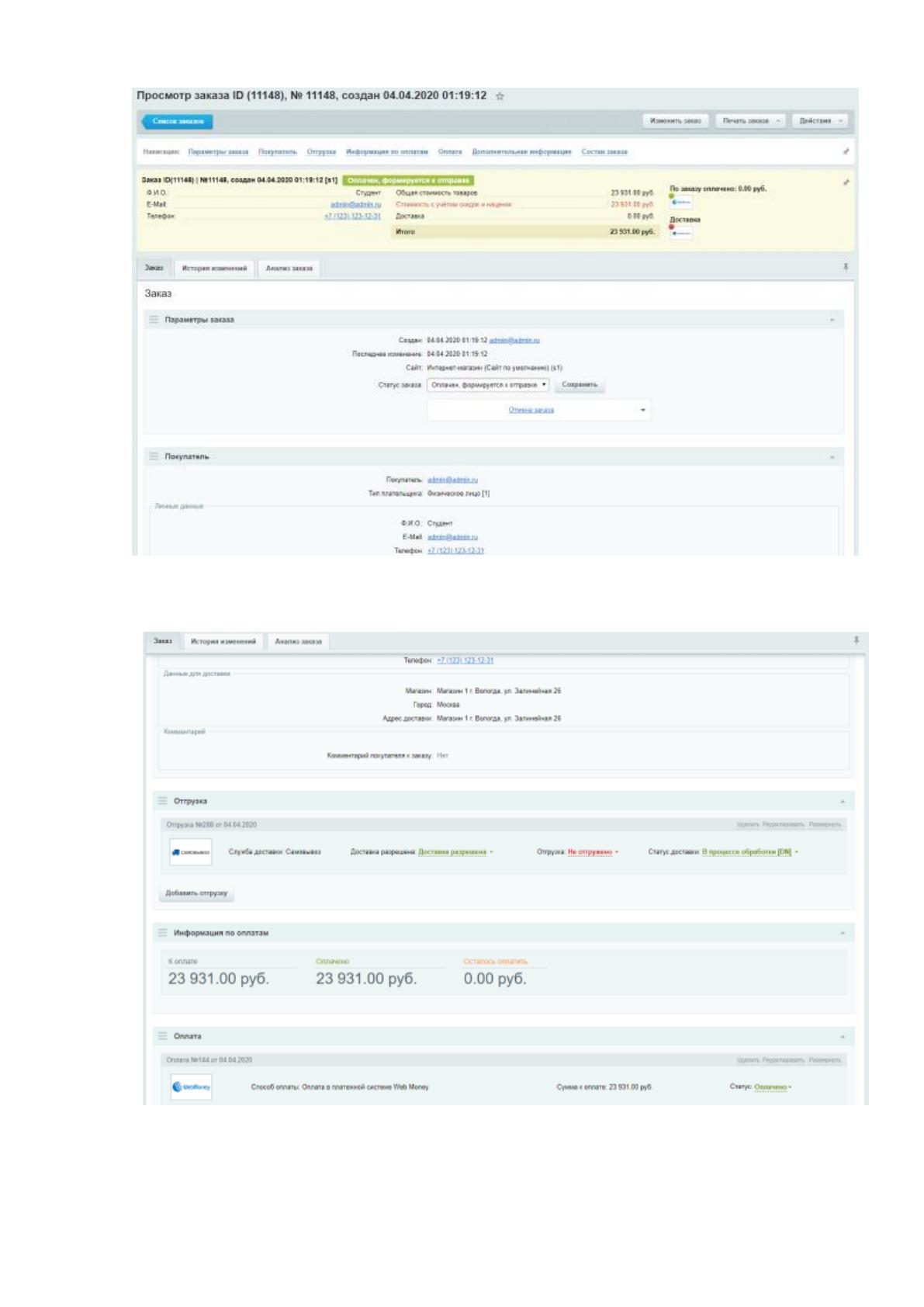Image resolution: width=924 pixels, height=1307 pixels.
Task: Click the drag handle icon of Отгрузка section
Action: pyautogui.click(x=163, y=800)
